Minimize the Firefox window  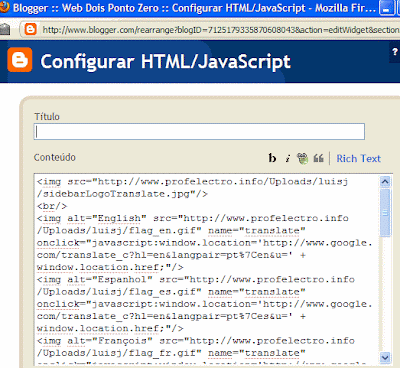(386, 8)
